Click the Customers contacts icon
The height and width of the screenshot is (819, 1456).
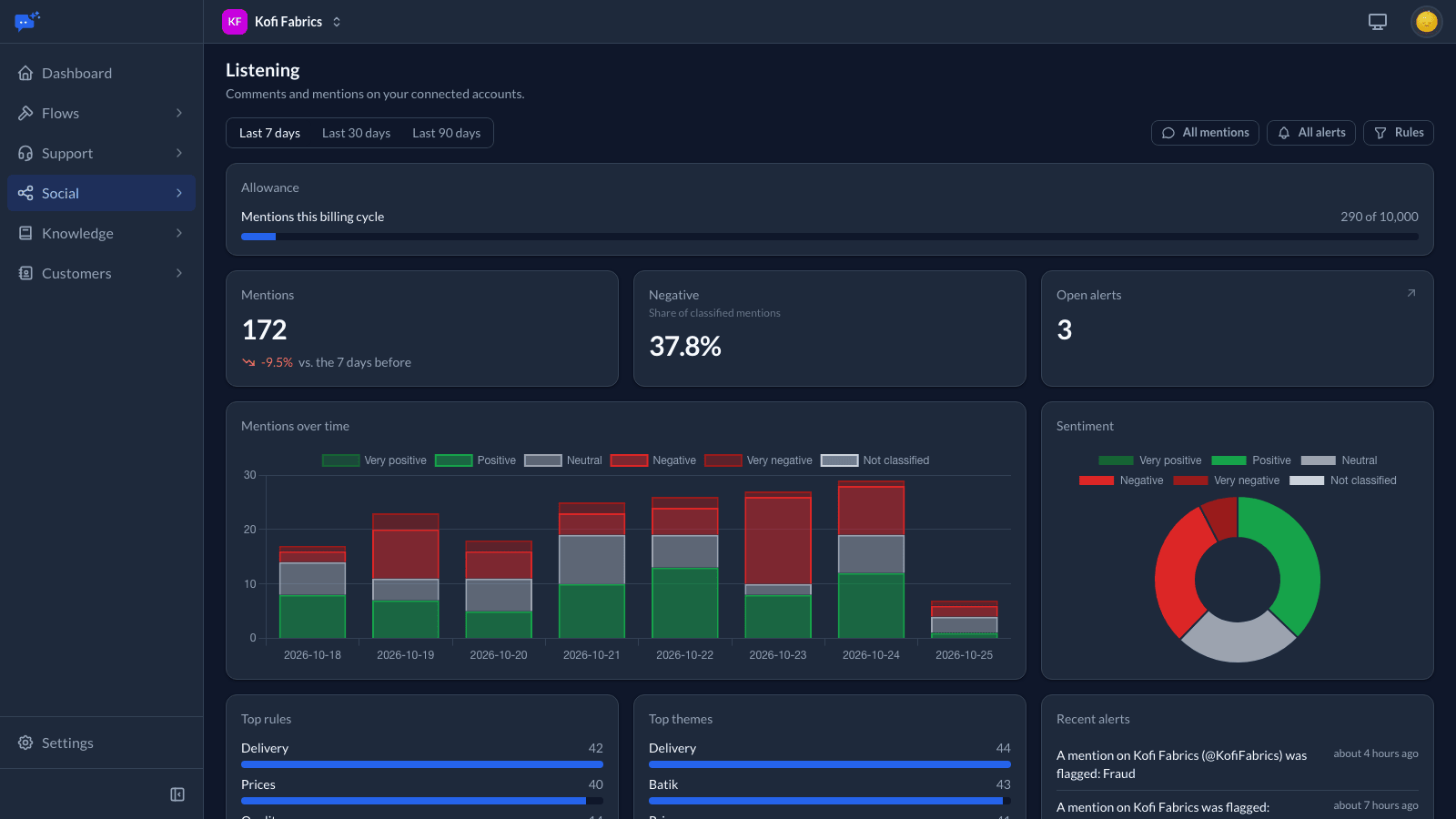click(x=25, y=273)
